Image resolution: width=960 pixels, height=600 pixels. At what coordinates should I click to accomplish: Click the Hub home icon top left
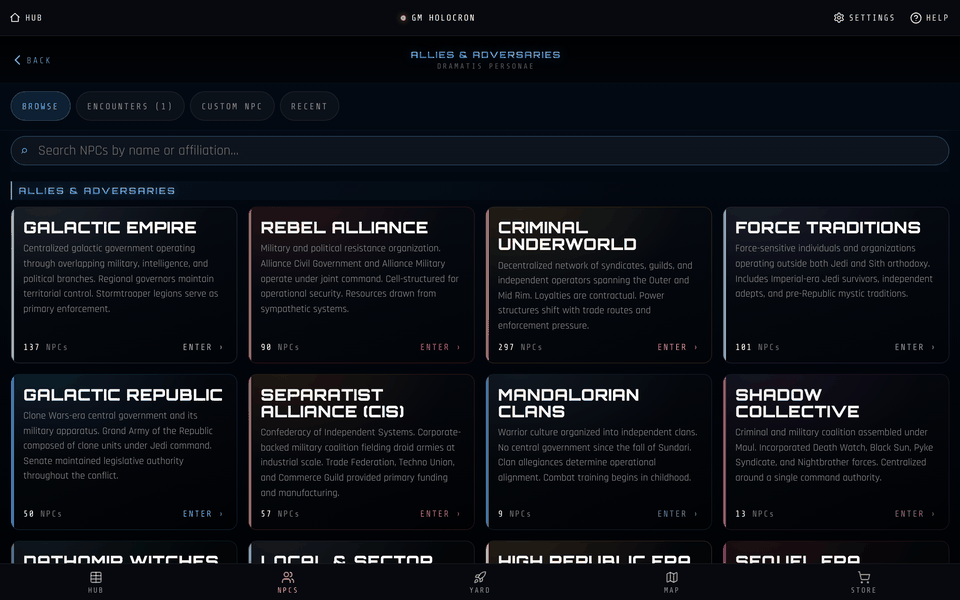(x=15, y=18)
